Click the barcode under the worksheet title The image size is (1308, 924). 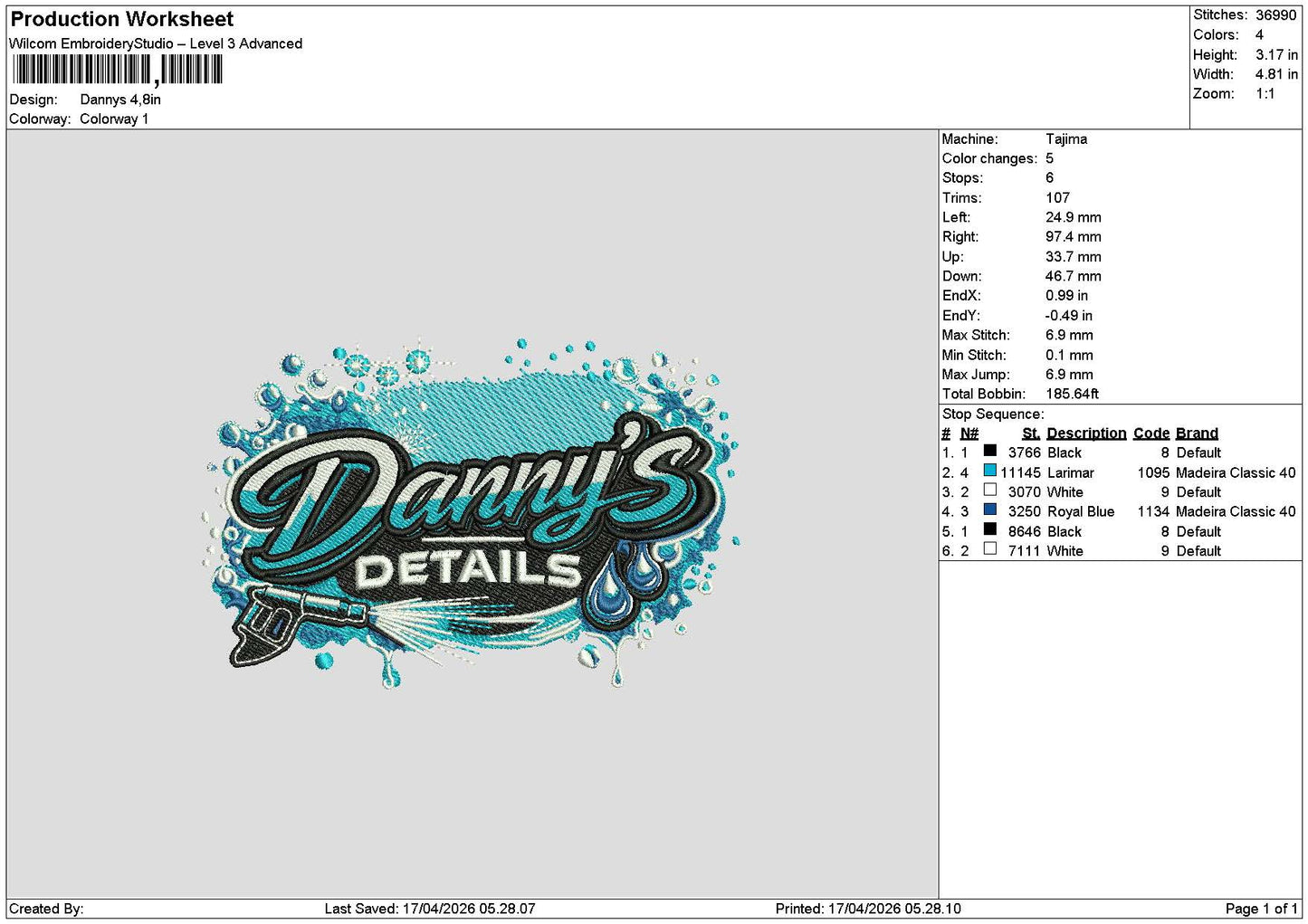(x=118, y=70)
